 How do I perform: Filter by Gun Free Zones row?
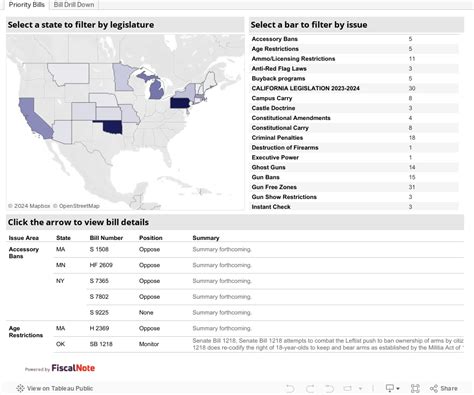[x=355, y=187]
